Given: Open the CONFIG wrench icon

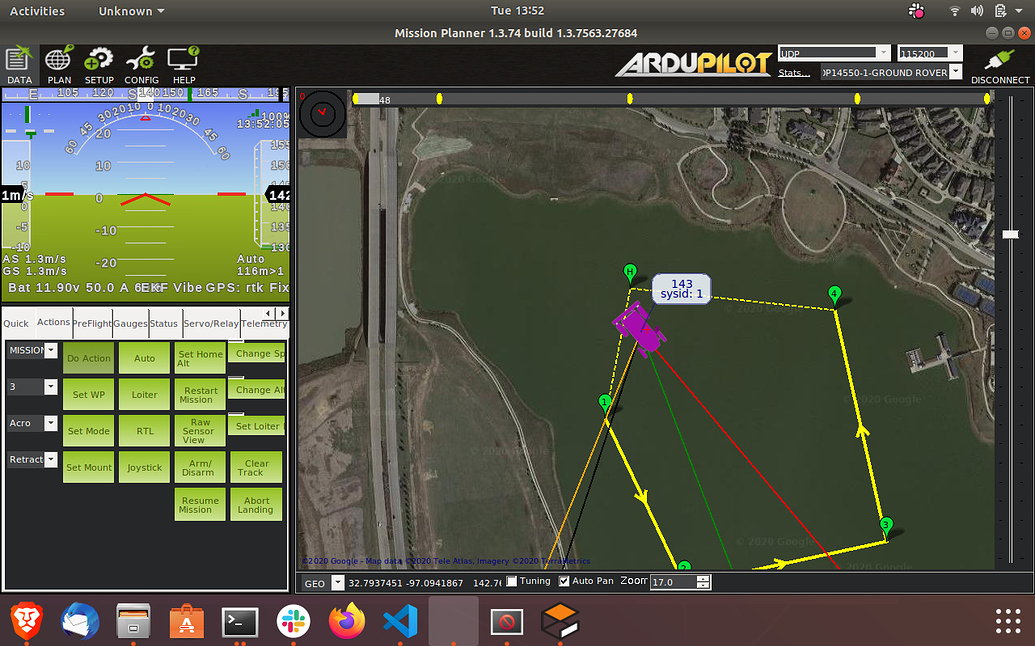Looking at the screenshot, I should (141, 62).
